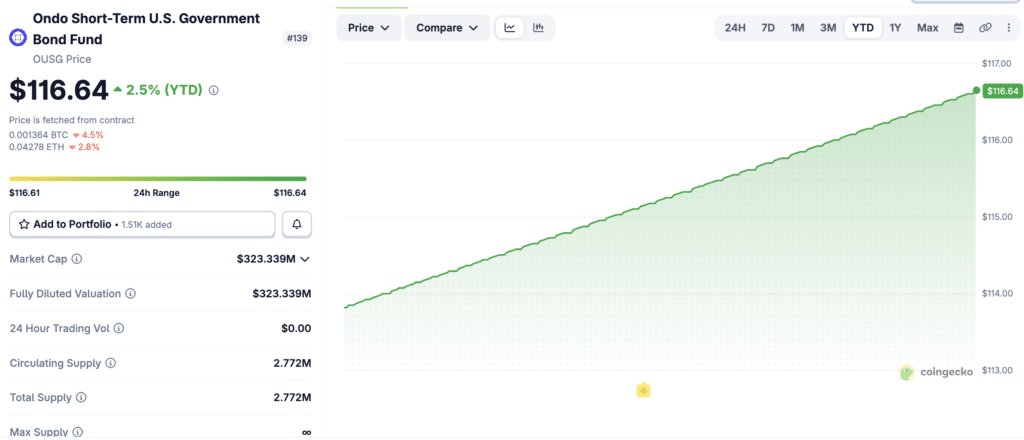The height and width of the screenshot is (440, 1024).
Task: Copy chart link icon
Action: pos(985,27)
